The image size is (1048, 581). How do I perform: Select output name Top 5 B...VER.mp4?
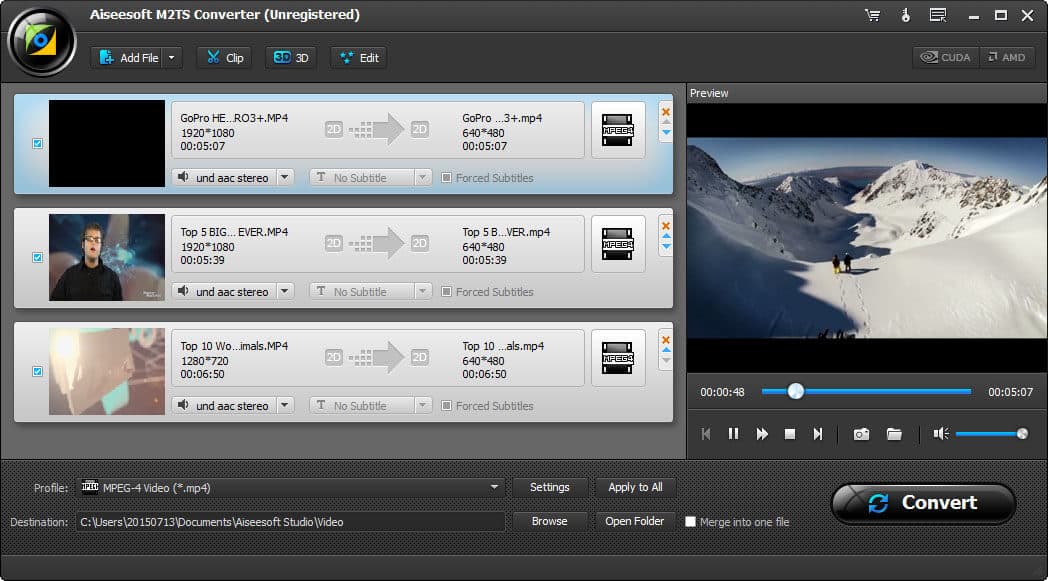(x=506, y=232)
